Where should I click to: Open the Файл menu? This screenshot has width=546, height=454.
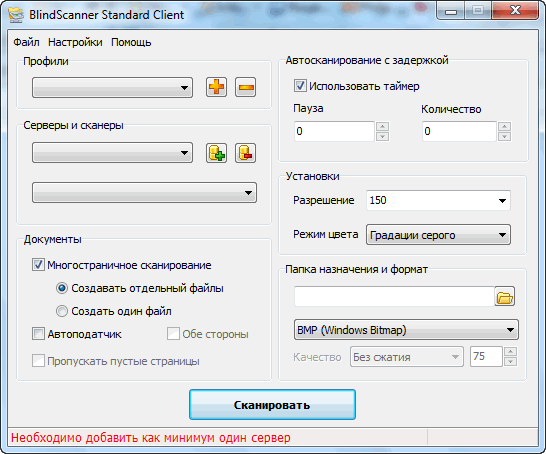(26, 42)
